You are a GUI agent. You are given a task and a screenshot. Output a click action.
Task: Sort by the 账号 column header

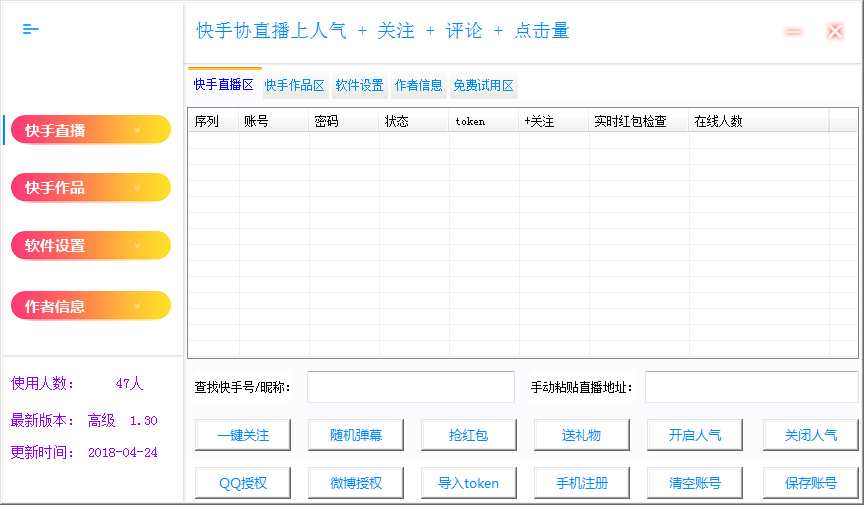click(274, 121)
